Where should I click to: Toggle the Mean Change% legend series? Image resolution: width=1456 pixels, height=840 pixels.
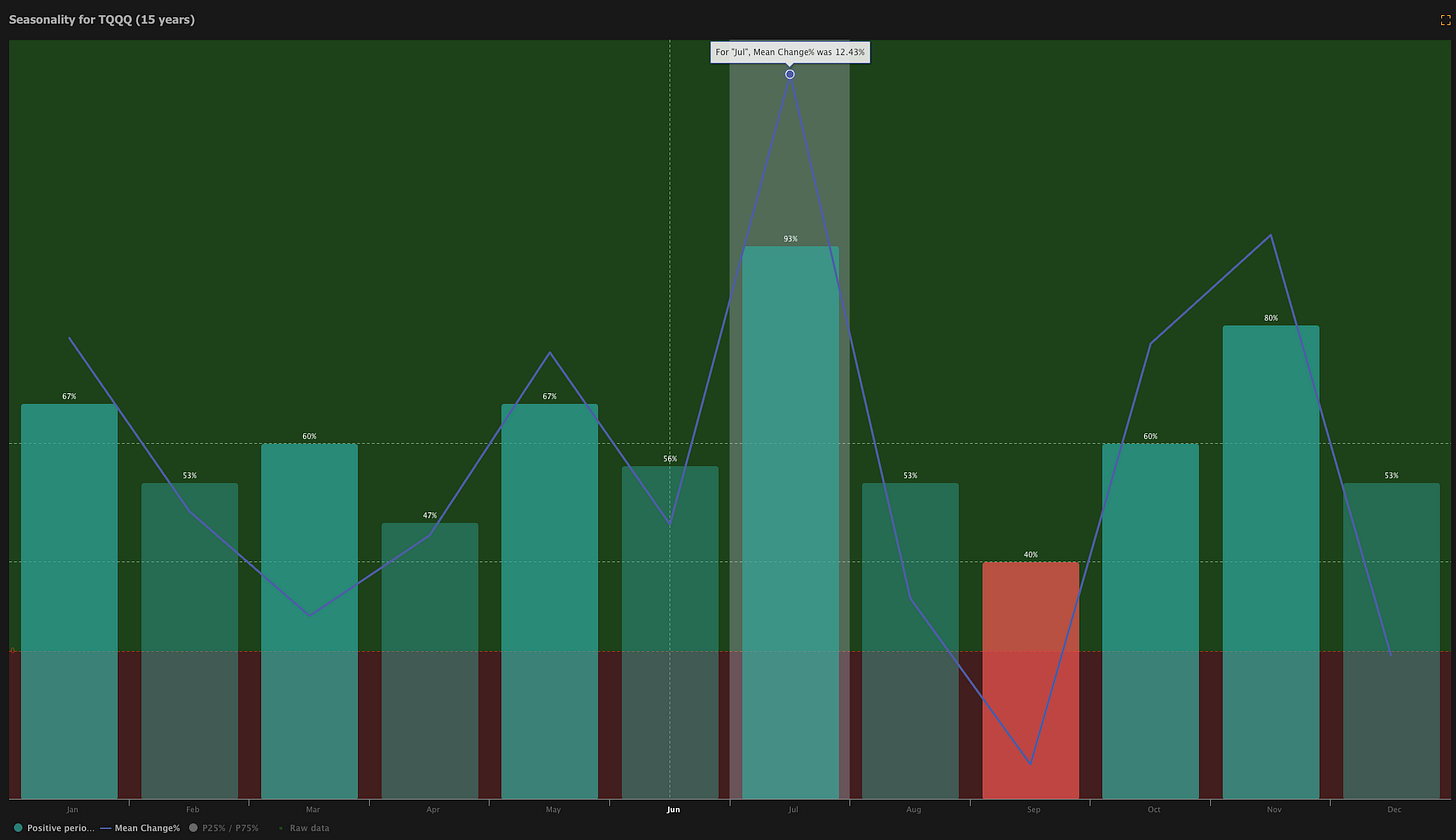point(140,828)
